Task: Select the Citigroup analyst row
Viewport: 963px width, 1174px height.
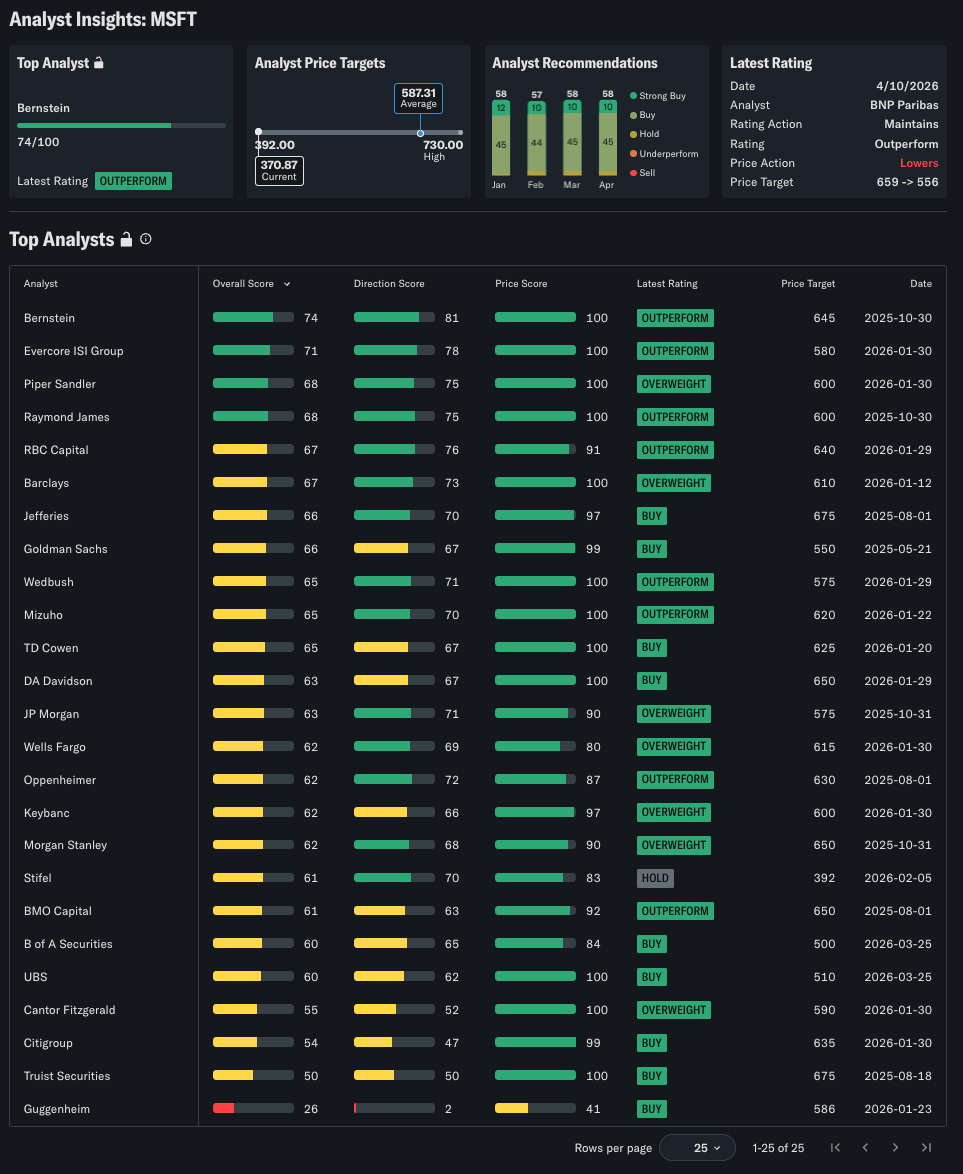Action: coord(478,1043)
